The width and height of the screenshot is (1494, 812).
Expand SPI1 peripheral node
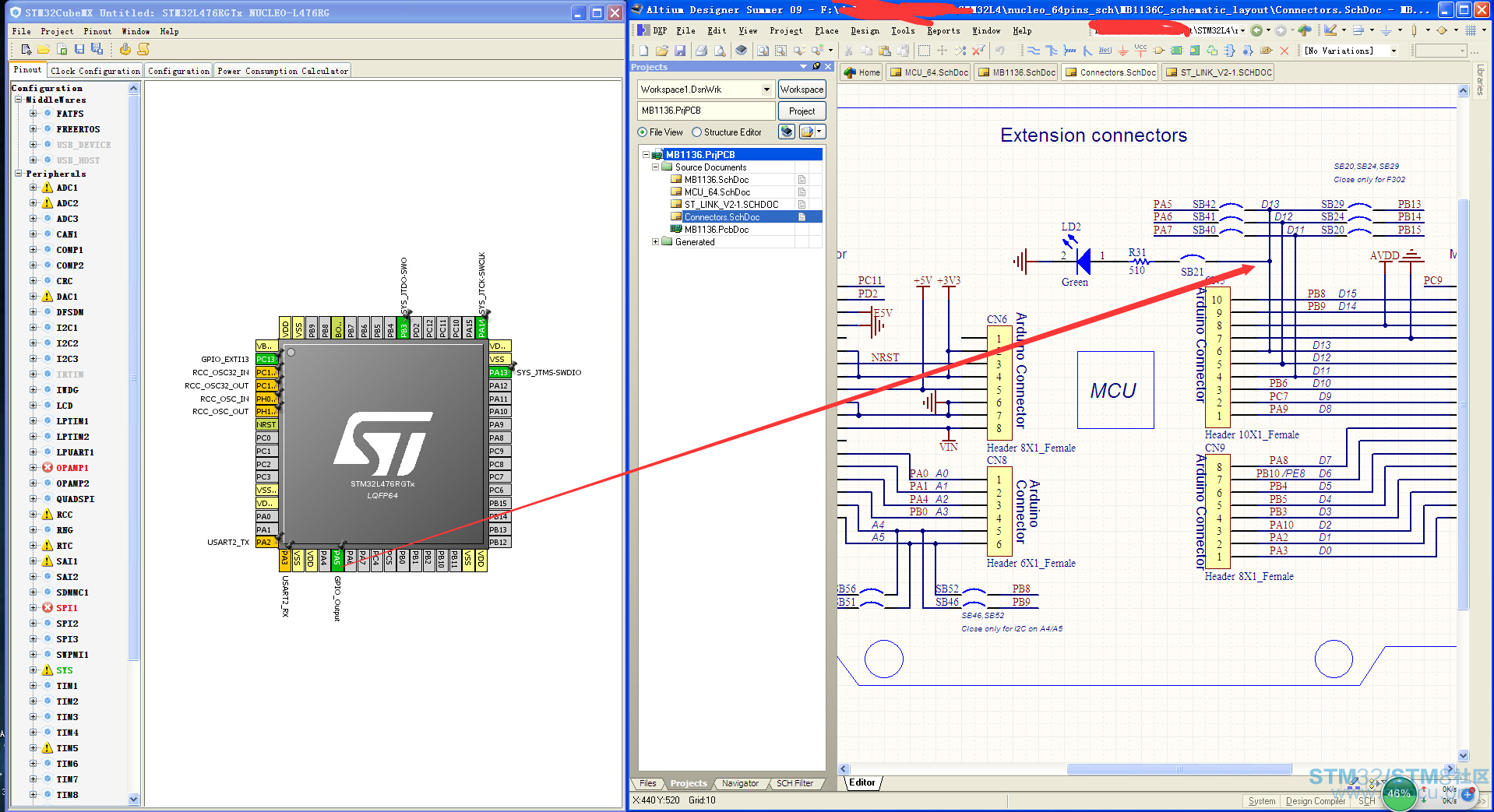(33, 608)
